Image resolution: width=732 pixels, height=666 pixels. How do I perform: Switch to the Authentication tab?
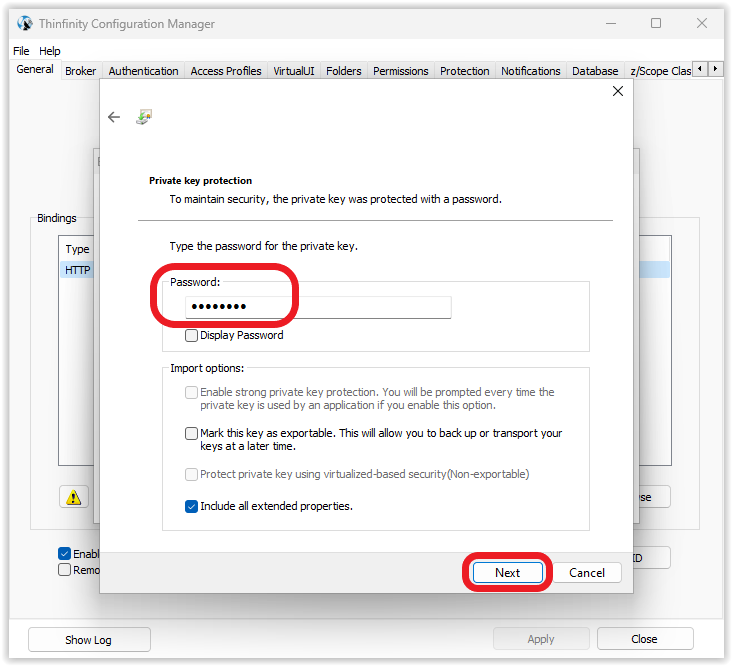[x=143, y=71]
